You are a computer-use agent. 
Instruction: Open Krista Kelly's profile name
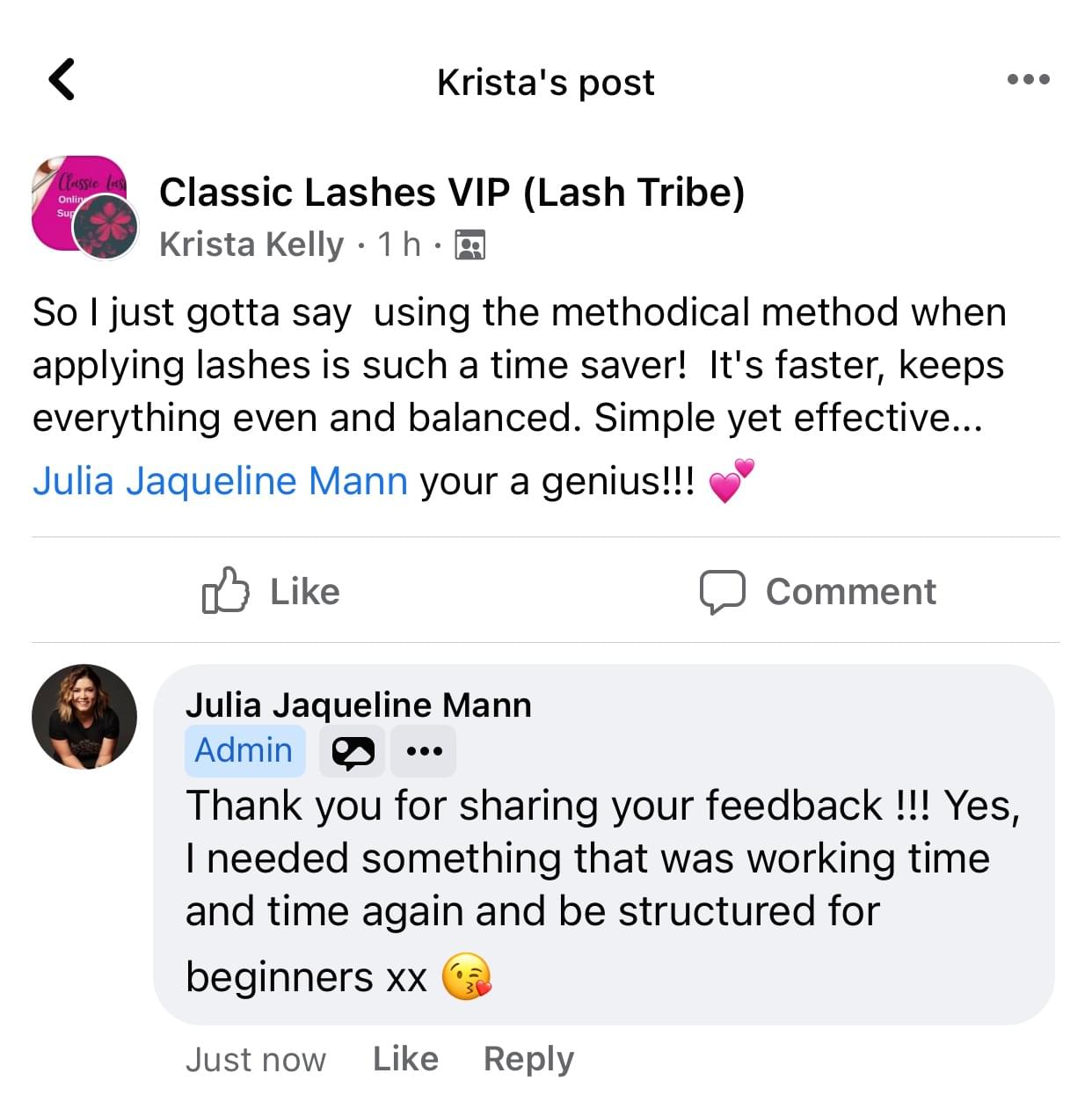251,245
